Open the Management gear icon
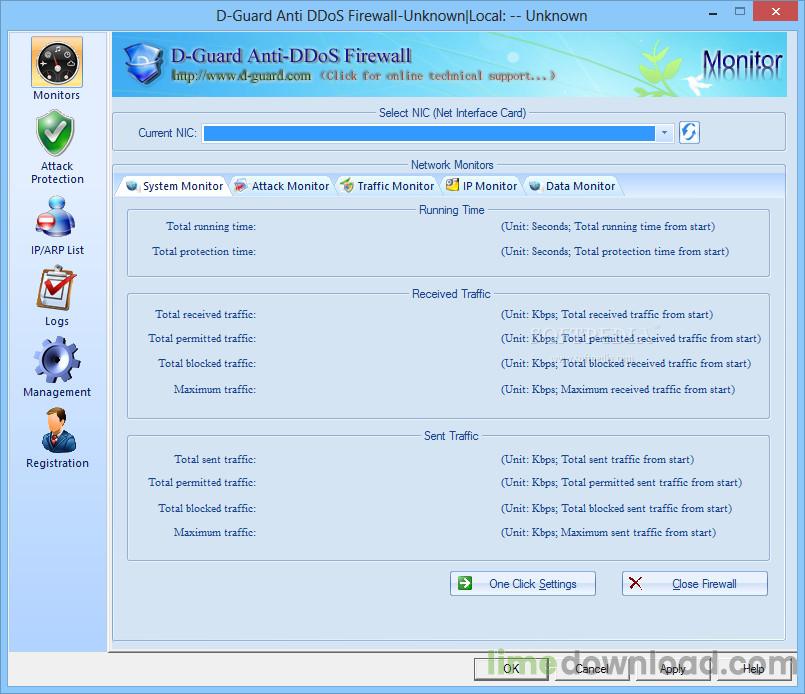 pos(56,359)
